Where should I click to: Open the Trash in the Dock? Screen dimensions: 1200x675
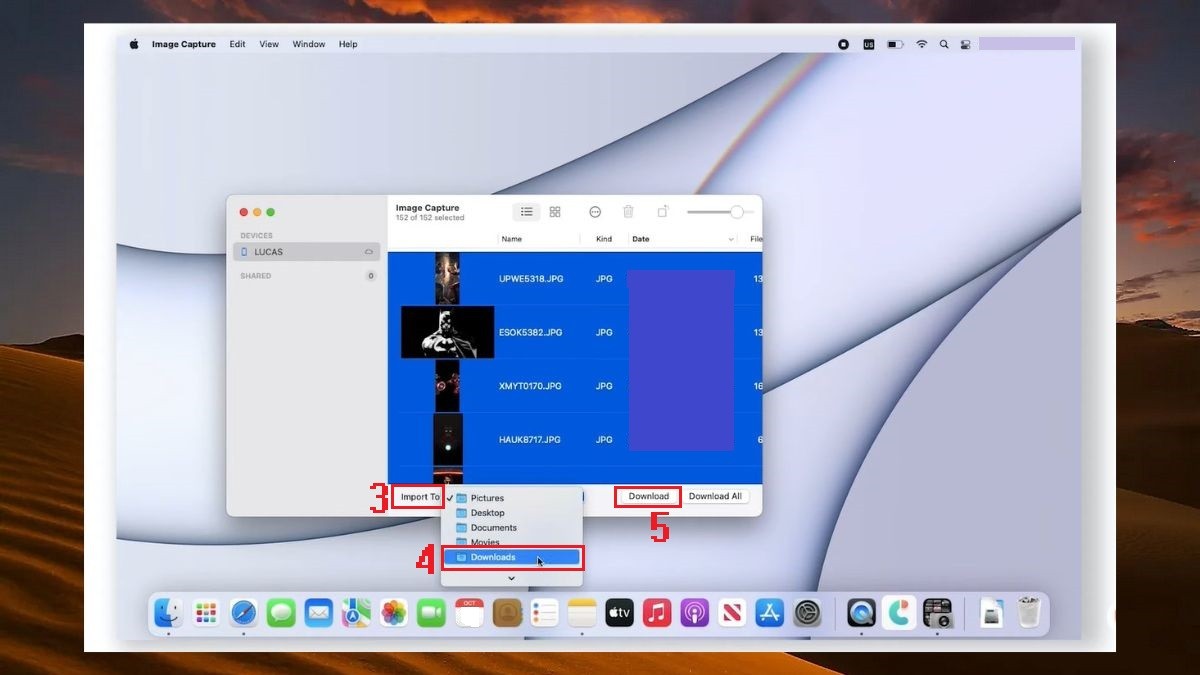pos(1029,612)
